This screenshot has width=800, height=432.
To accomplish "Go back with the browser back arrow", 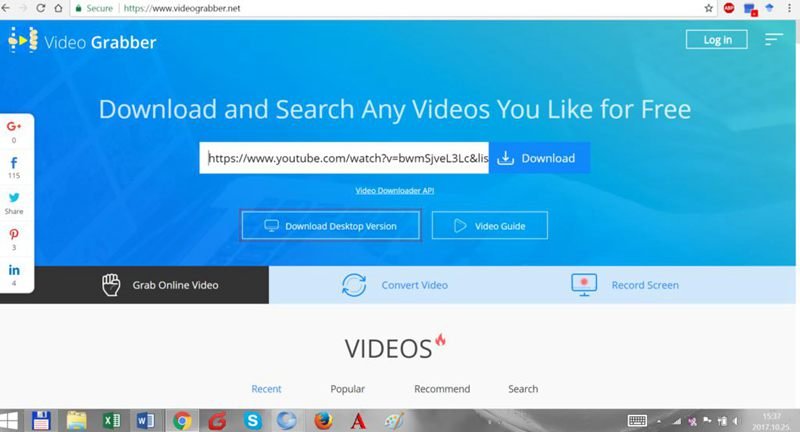I will 6,8.
